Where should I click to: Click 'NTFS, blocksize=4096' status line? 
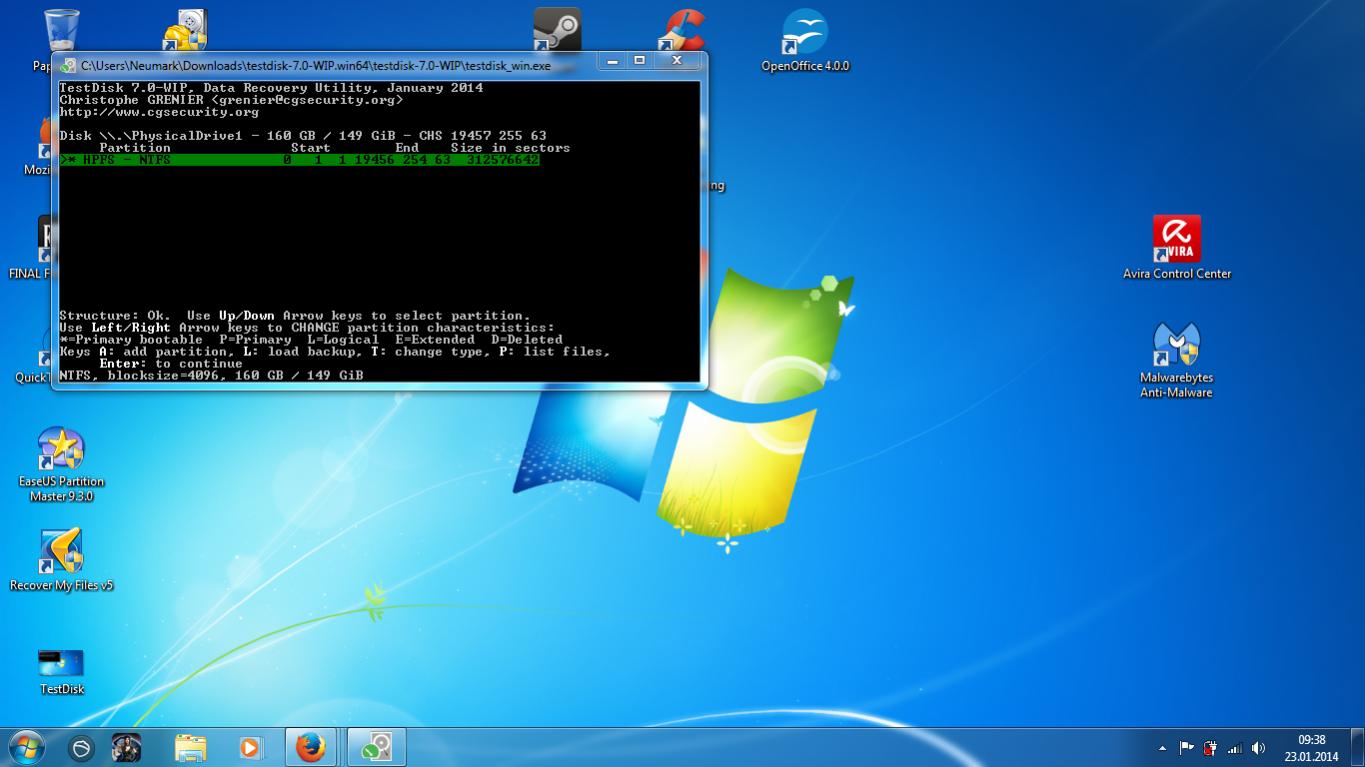(211, 376)
